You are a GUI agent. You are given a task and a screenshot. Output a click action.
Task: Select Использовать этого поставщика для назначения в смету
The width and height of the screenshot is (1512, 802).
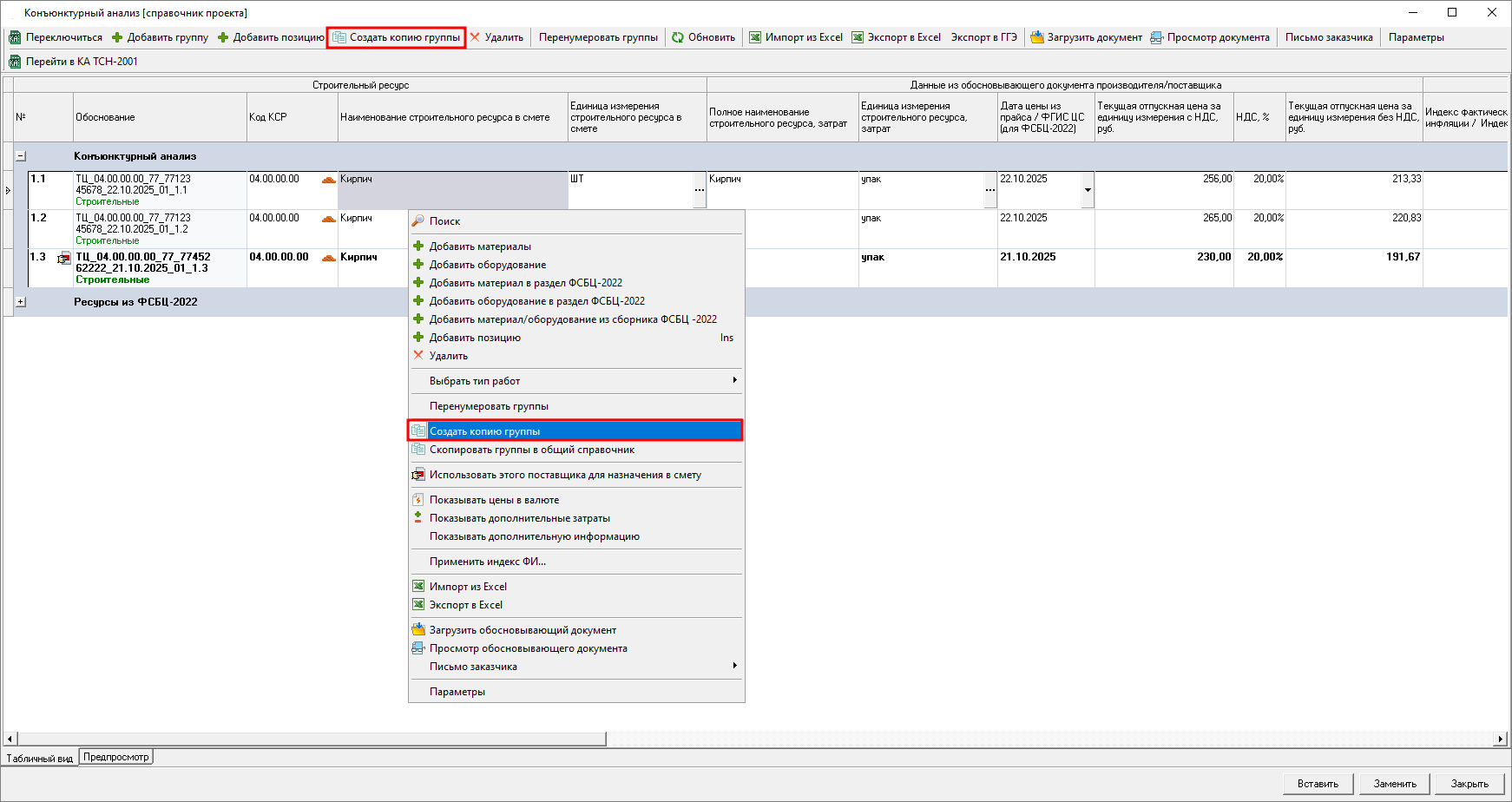tap(576, 475)
